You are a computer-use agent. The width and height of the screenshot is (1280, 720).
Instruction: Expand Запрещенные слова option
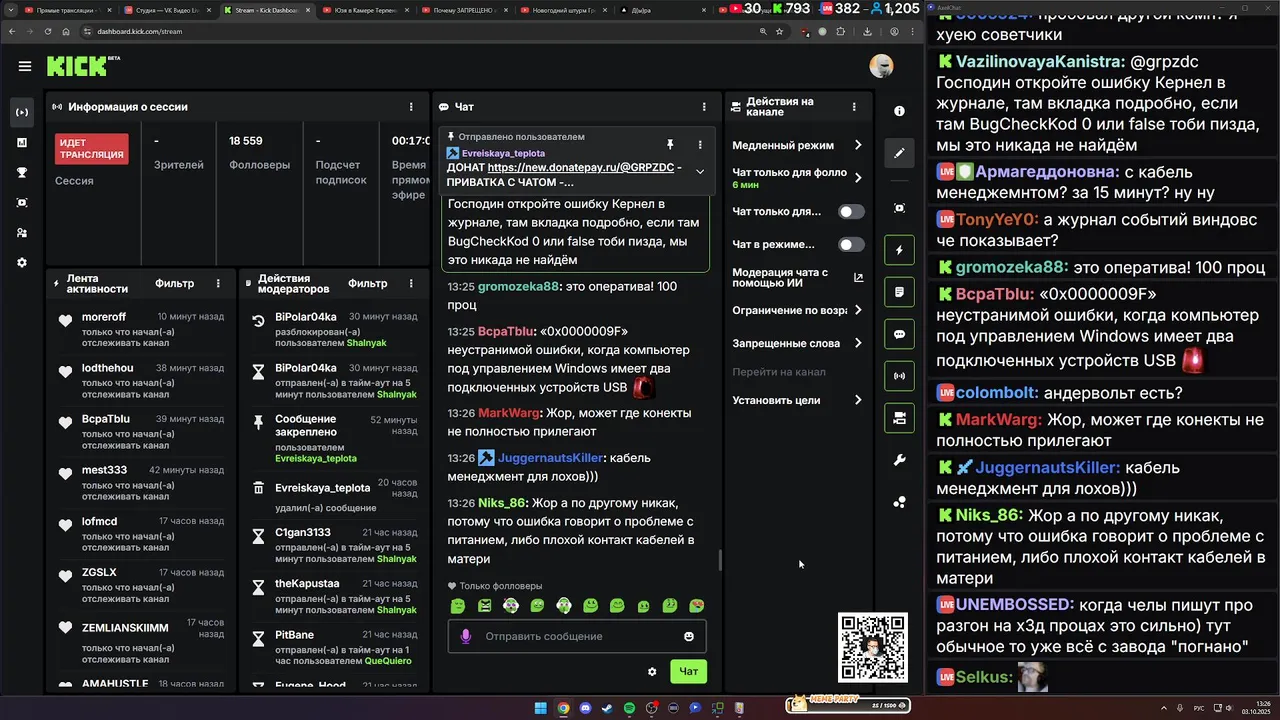click(x=797, y=343)
